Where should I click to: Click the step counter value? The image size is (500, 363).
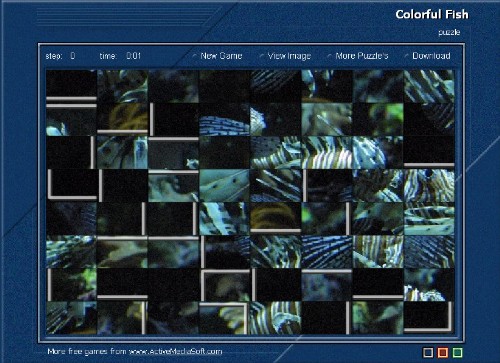click(73, 56)
